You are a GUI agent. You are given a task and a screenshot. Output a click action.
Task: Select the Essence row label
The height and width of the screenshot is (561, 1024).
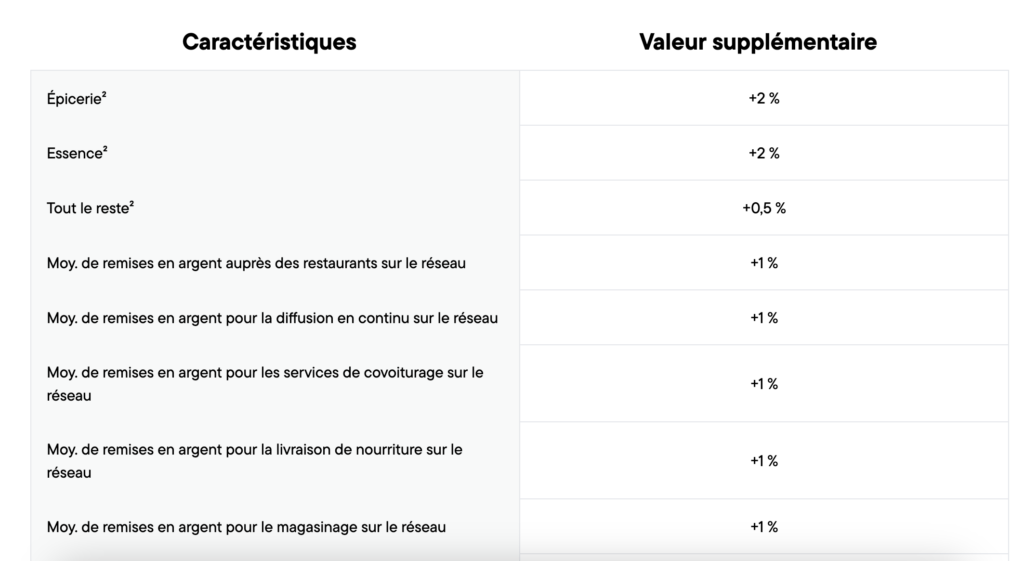tap(74, 154)
